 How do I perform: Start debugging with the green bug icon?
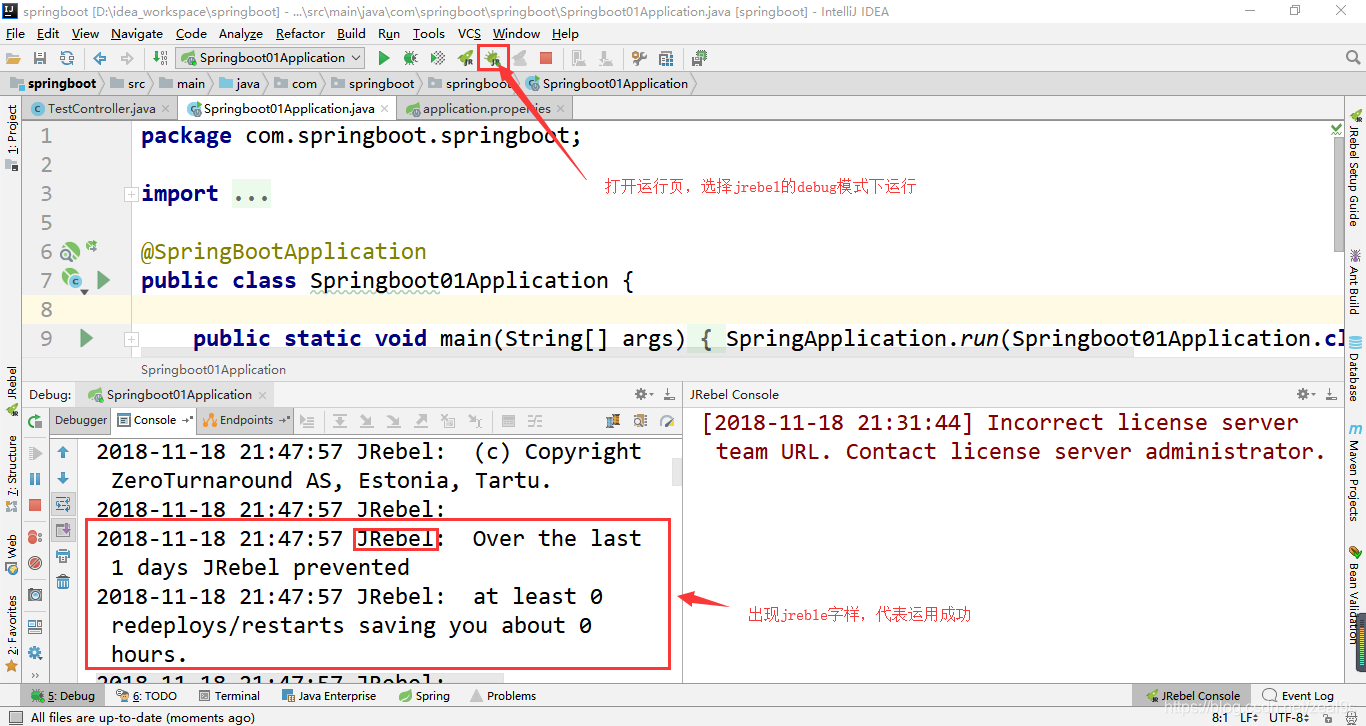point(410,59)
